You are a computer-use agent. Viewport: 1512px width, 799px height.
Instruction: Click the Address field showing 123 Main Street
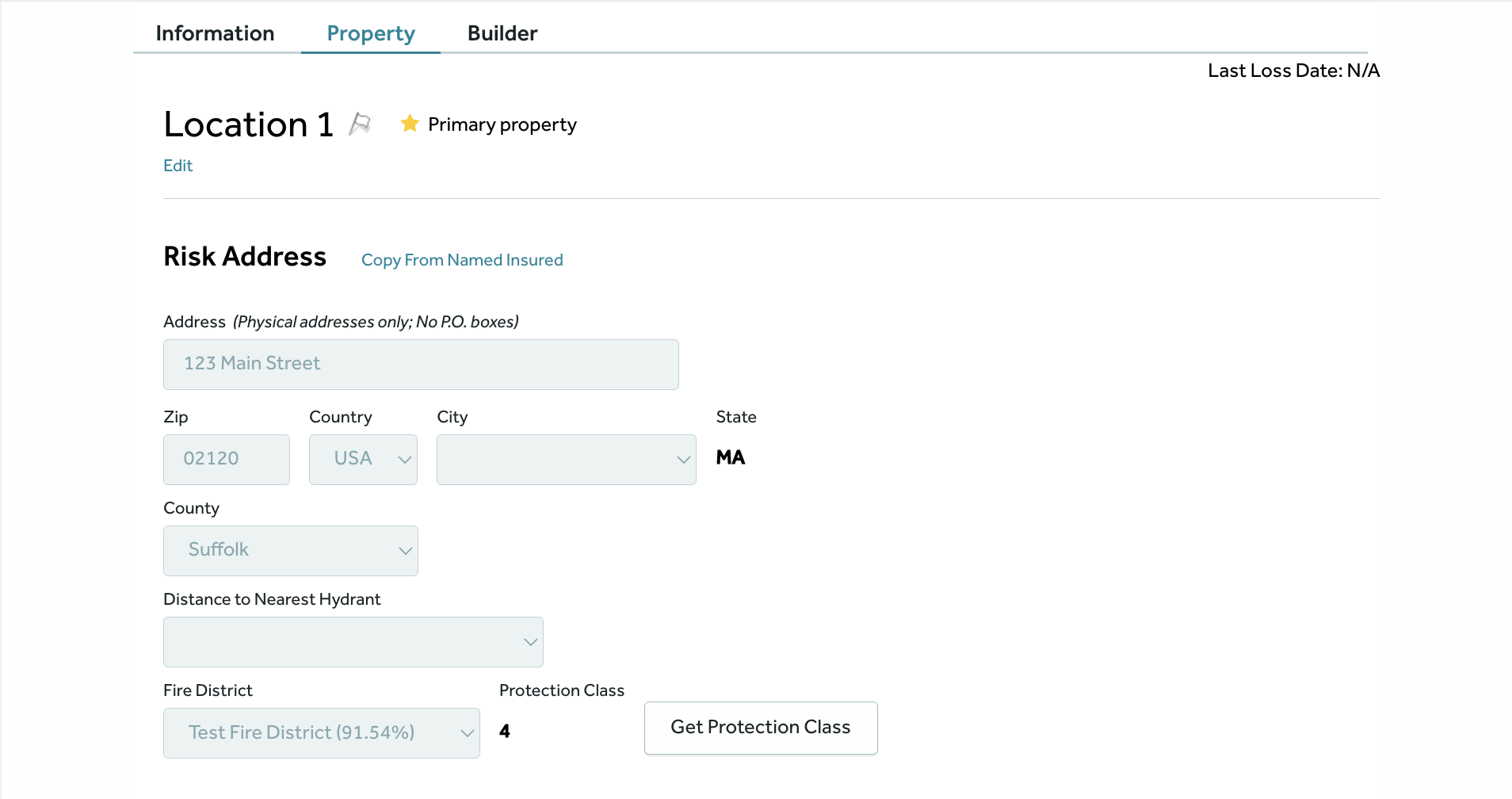421,365
